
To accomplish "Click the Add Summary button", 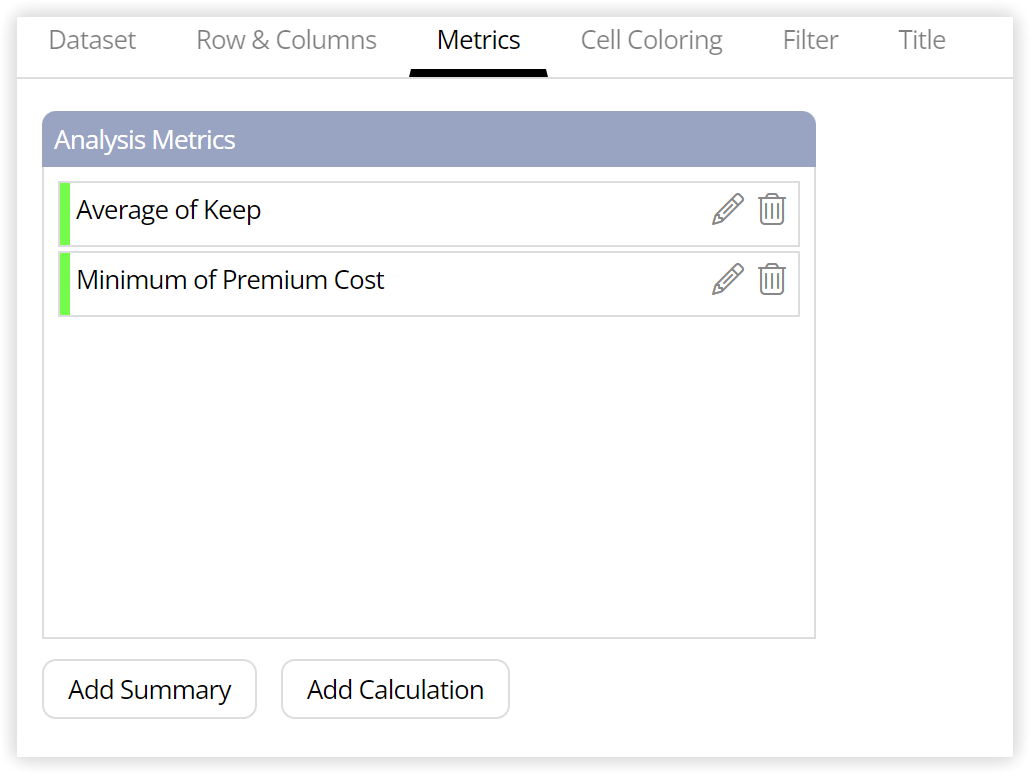I will pyautogui.click(x=149, y=689).
